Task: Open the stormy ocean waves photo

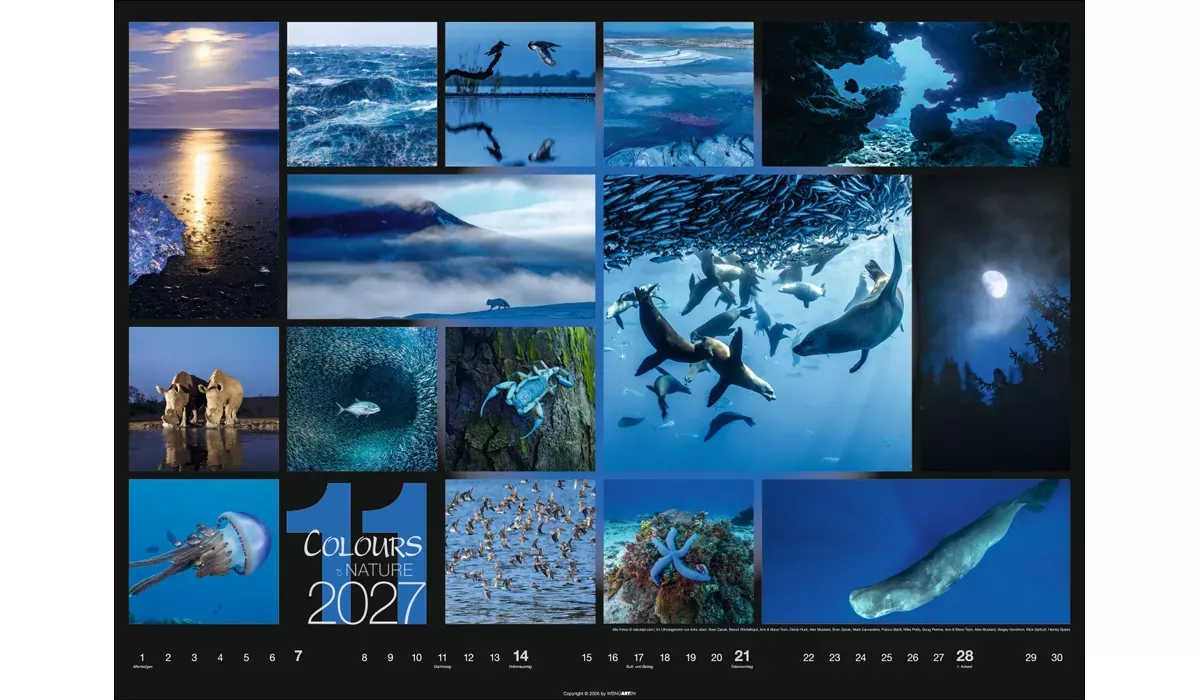Action: (362, 94)
